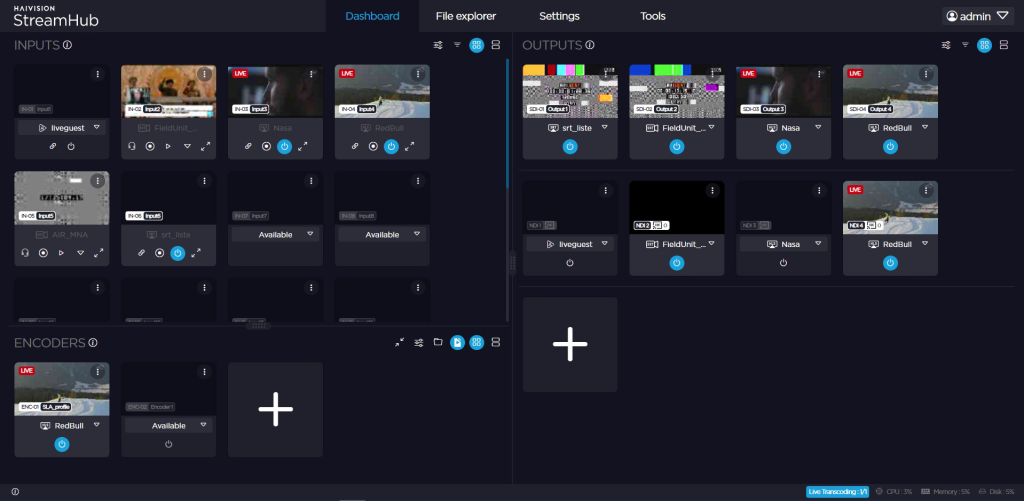Click the record icon on FieldUnit Input2
Screen dimensions: 1024x501
pyautogui.click(x=149, y=146)
